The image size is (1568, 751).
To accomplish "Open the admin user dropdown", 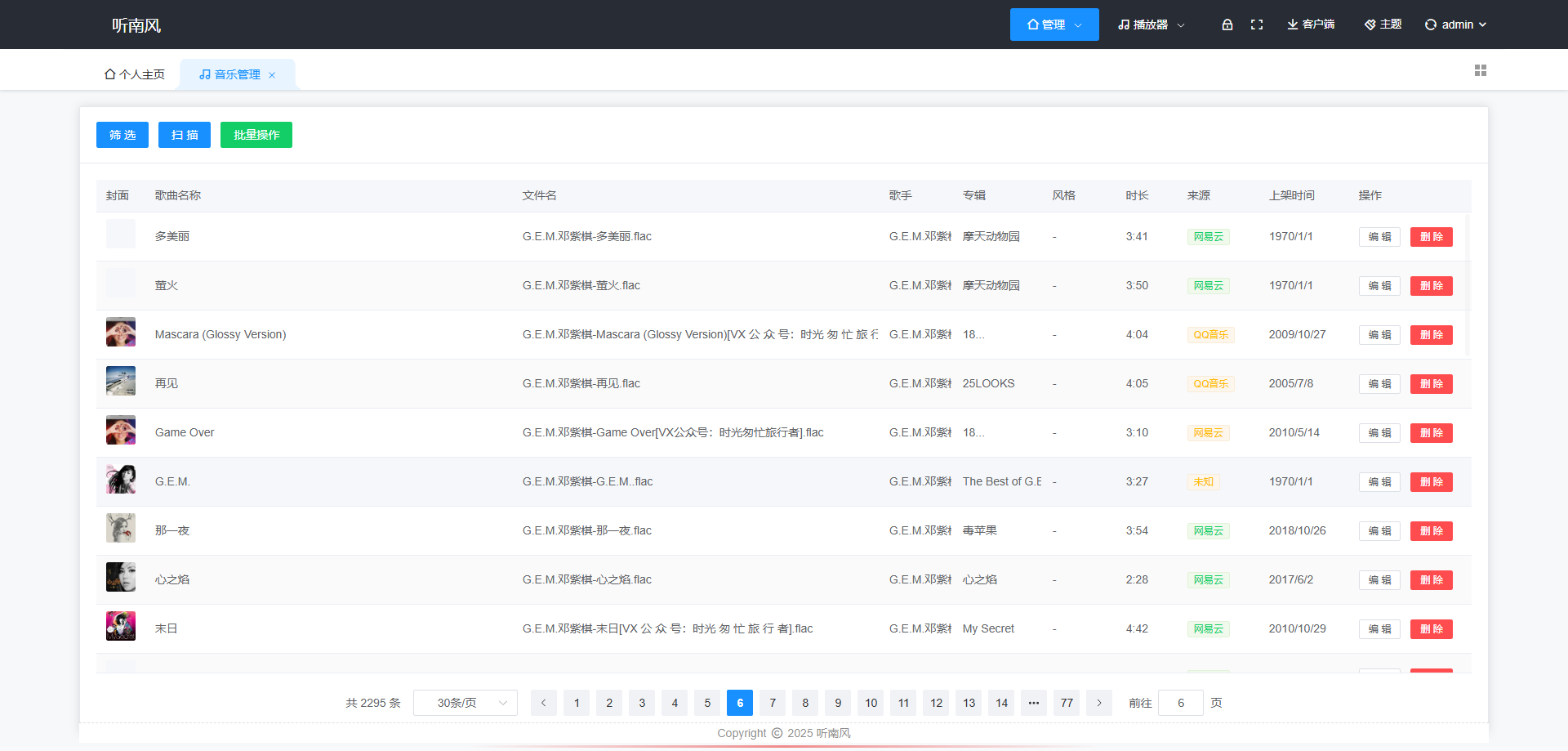I will [x=1455, y=25].
